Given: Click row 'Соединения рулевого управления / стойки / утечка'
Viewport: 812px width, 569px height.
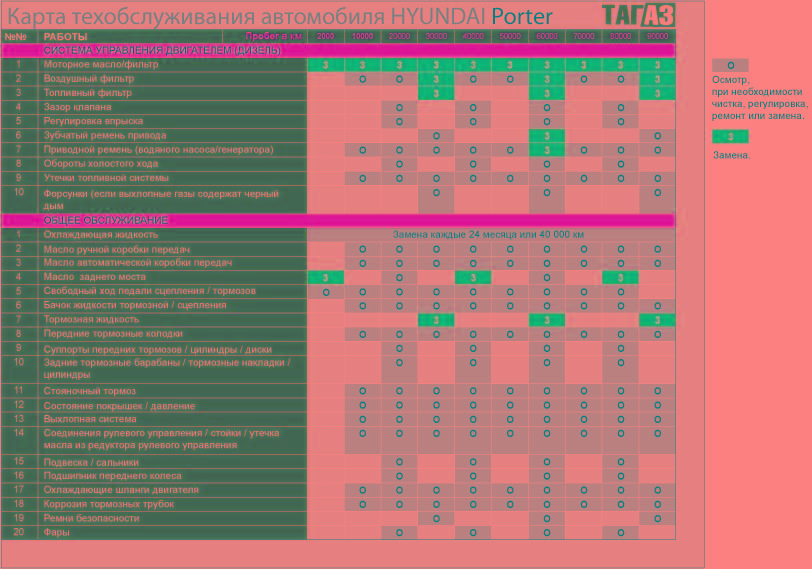Looking at the screenshot, I should click(339, 440).
